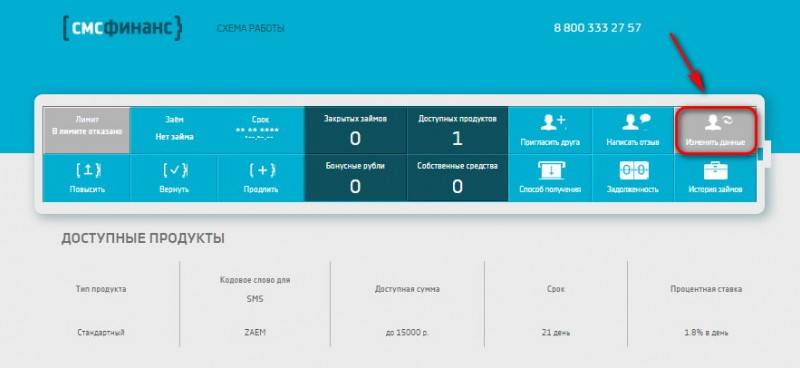Click the Собственные средства tile
800x368 pixels.
(458, 178)
